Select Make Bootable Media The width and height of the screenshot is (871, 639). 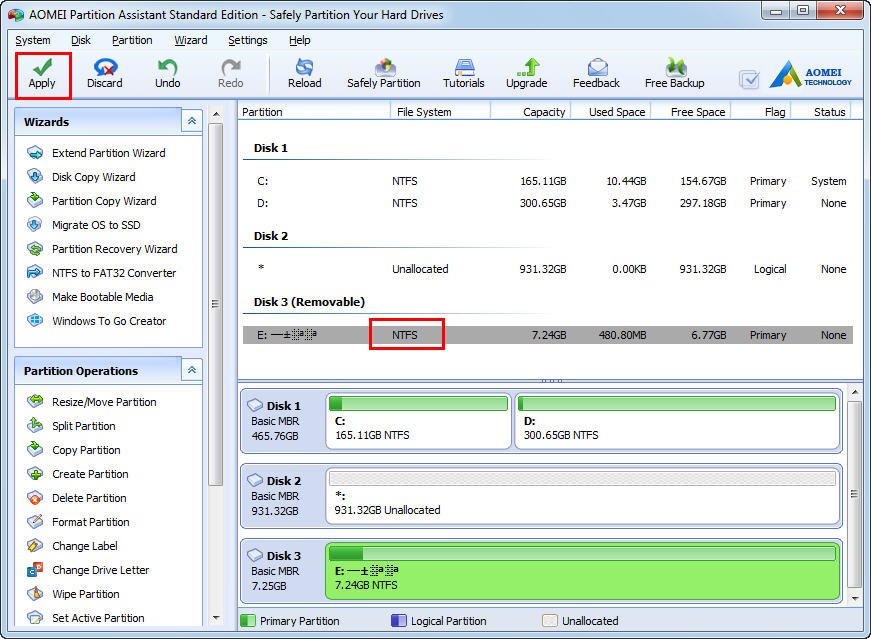pos(90,296)
